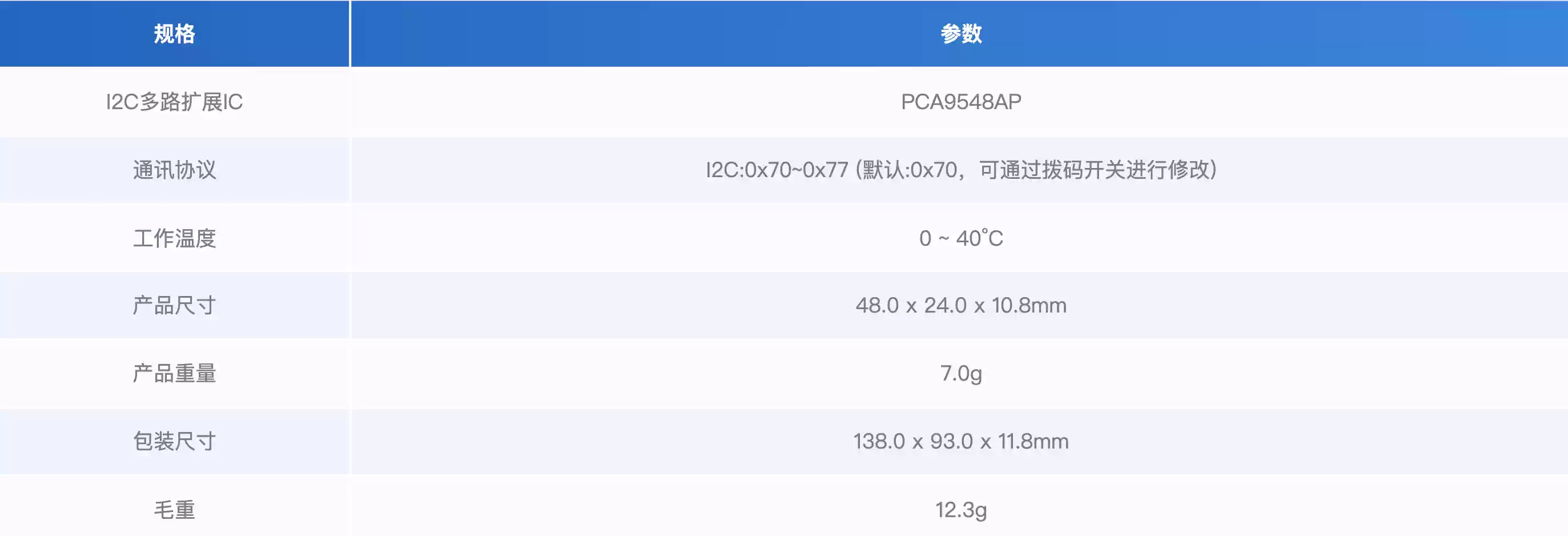Select the 毛重 row label

tap(174, 510)
